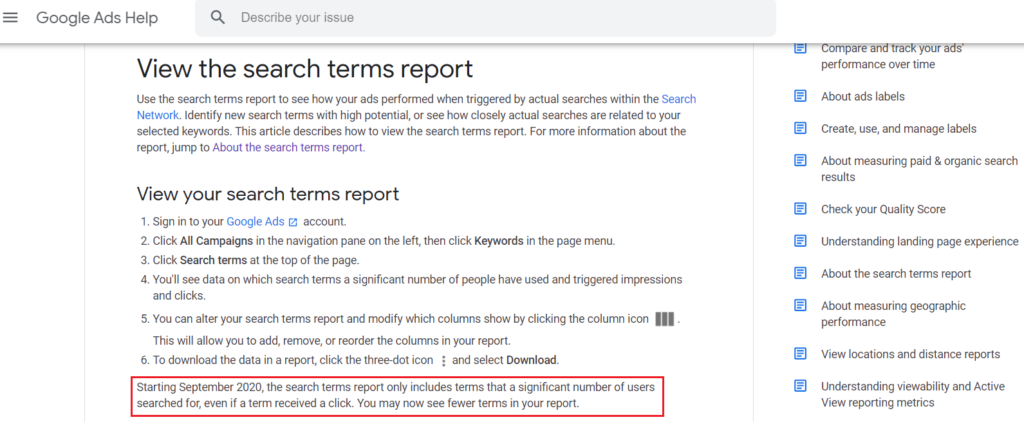Open "Understanding landing page experience" article

pos(920,241)
